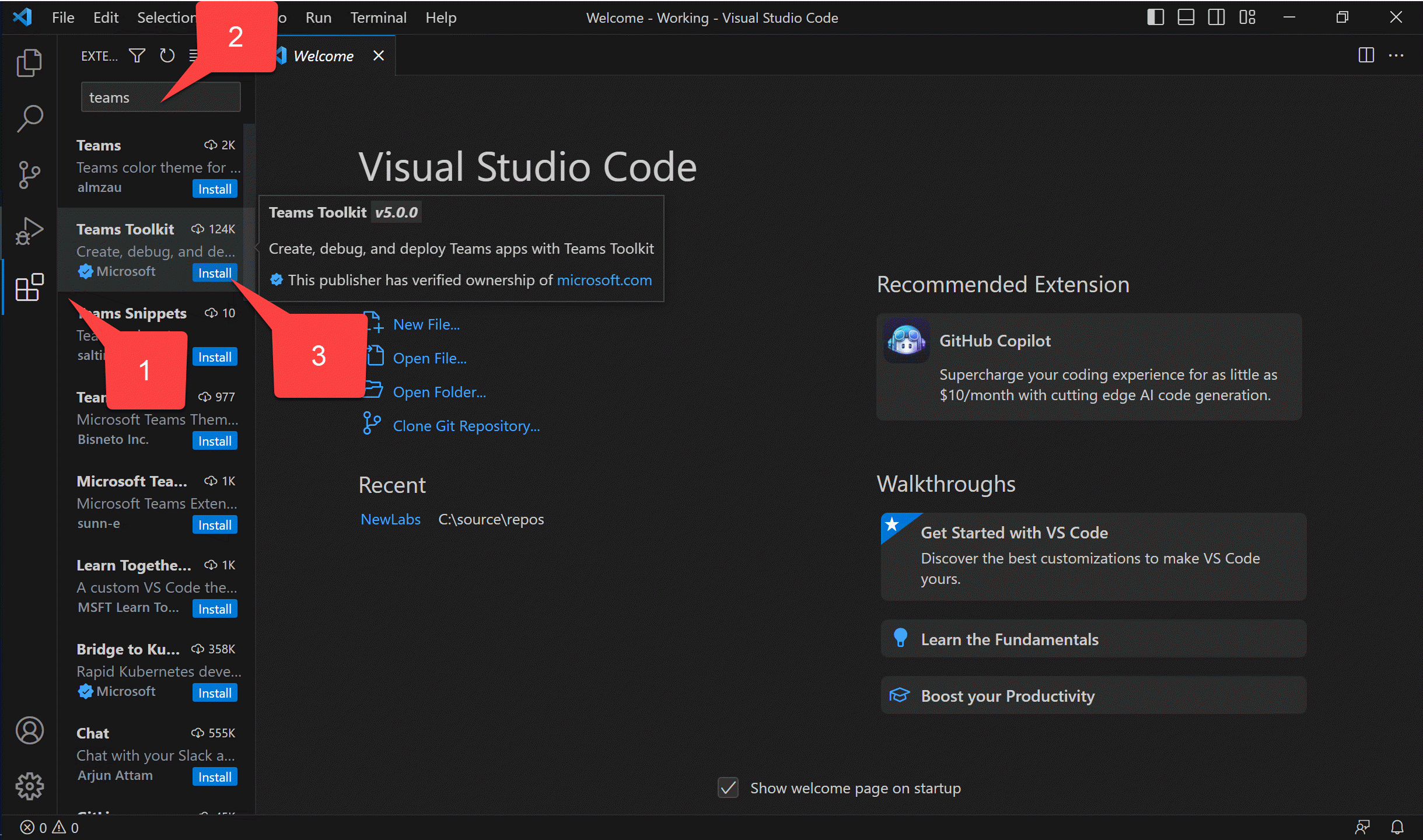The width and height of the screenshot is (1423, 840).
Task: Open the Accounts menu icon
Action: [x=29, y=730]
